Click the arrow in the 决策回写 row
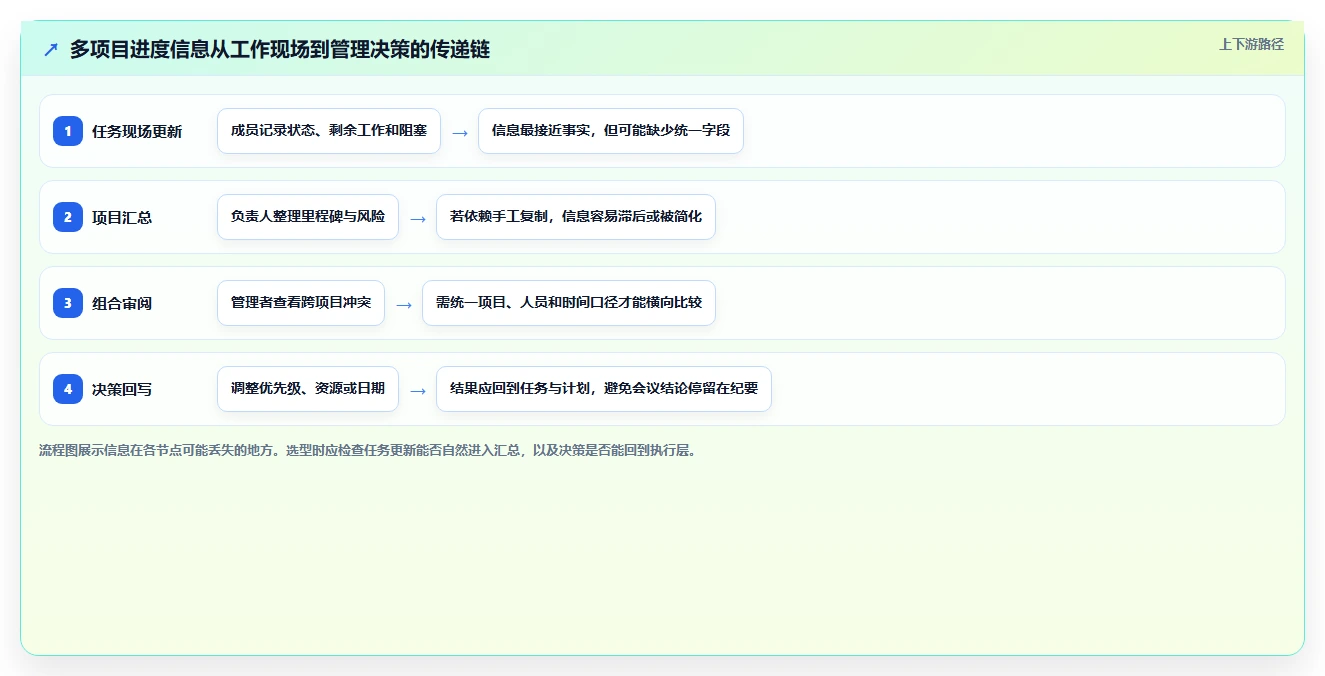 click(x=418, y=390)
